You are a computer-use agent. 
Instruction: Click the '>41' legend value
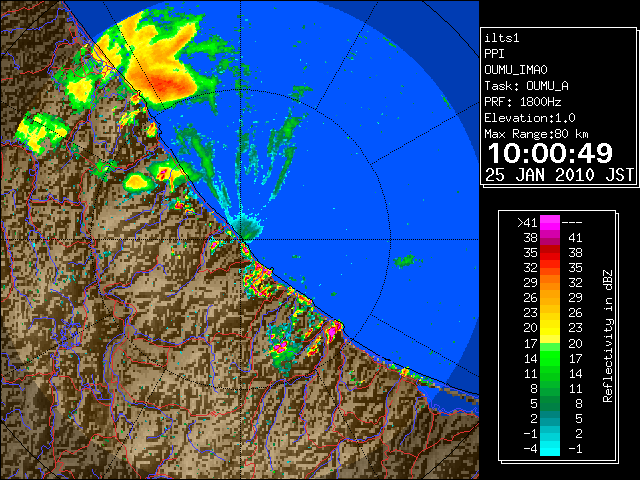527,222
